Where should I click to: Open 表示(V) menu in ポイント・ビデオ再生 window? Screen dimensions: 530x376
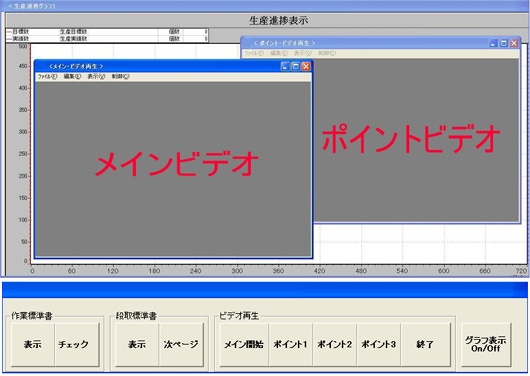tap(303, 53)
